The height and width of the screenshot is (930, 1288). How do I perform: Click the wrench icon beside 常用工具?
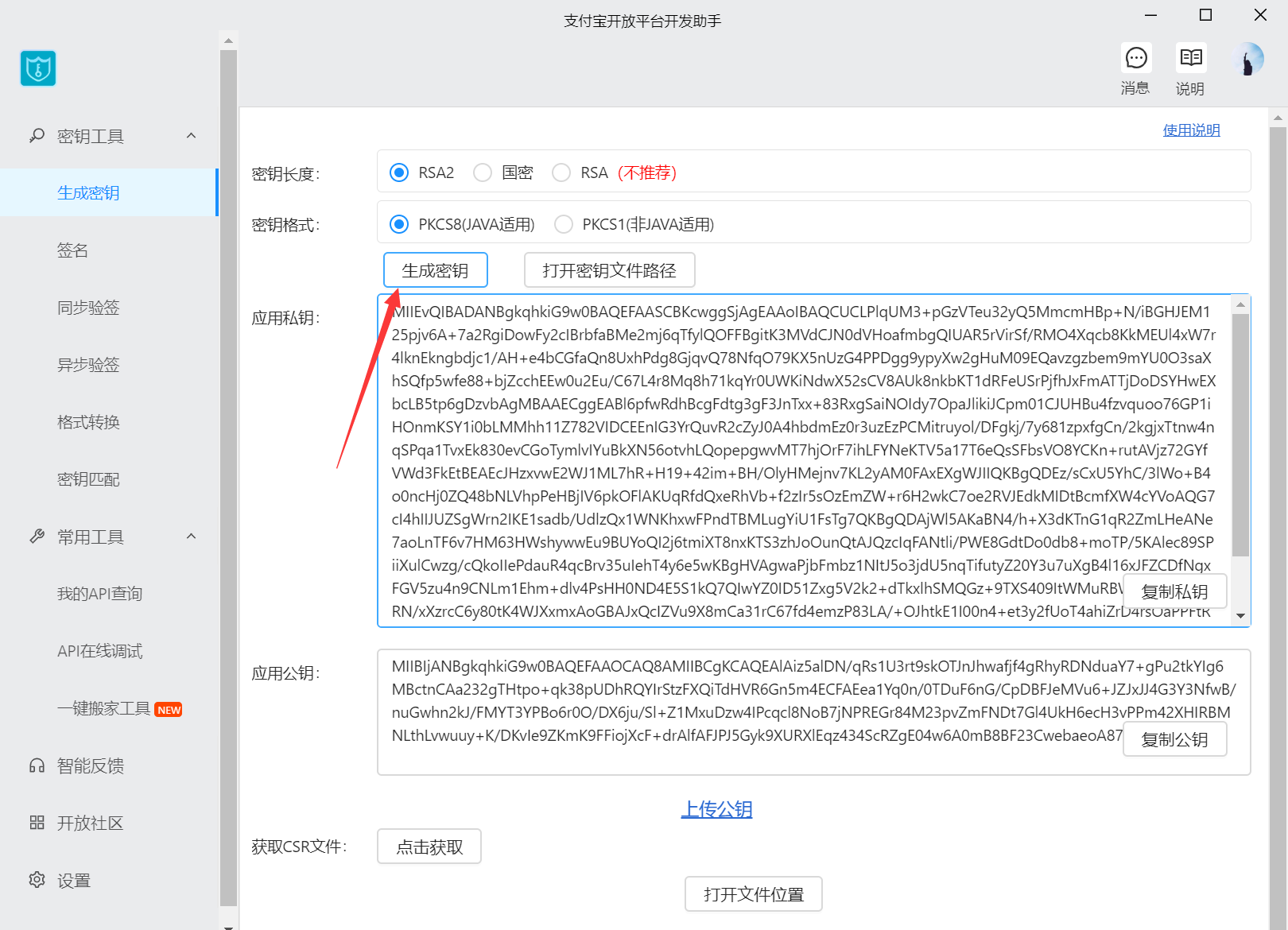37,537
